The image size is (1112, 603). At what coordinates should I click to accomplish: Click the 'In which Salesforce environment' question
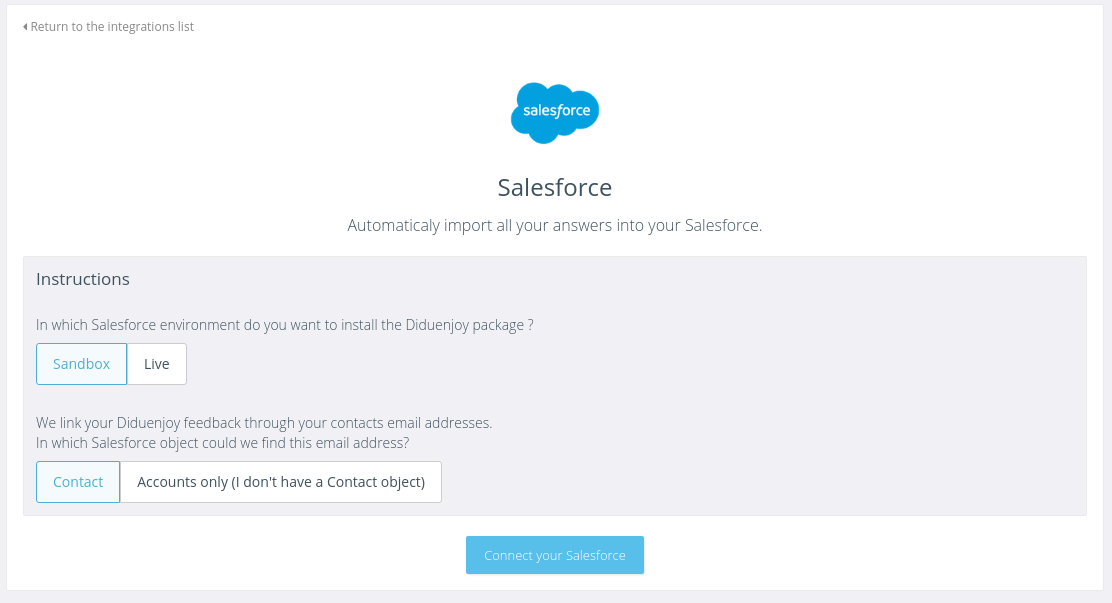(x=284, y=325)
